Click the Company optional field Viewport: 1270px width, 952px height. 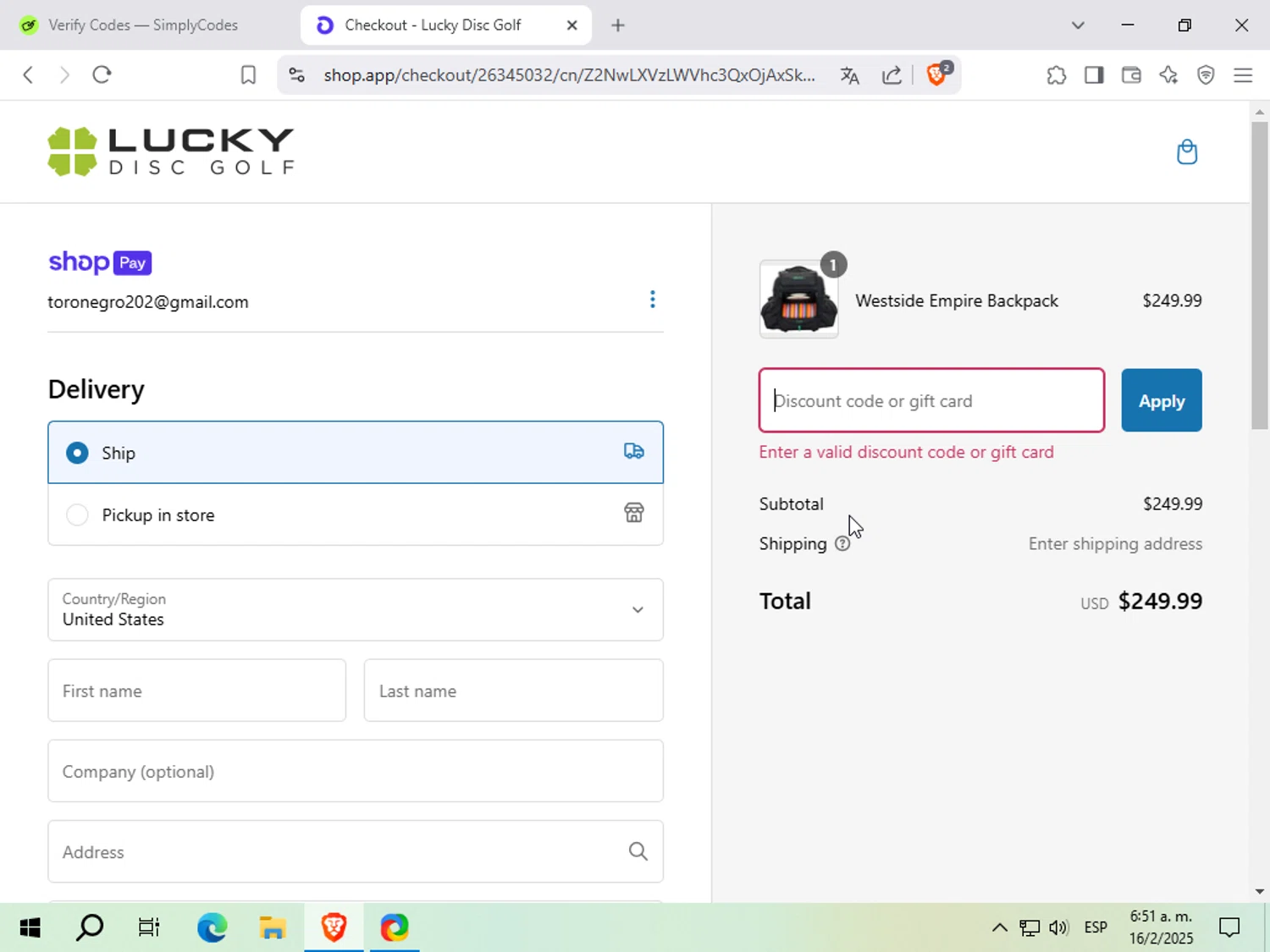(x=356, y=771)
